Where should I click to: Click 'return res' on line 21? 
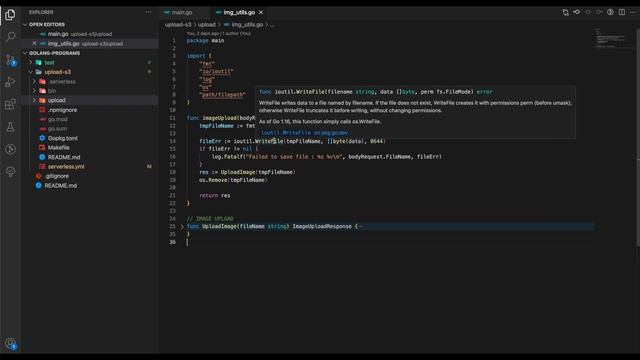coord(215,196)
